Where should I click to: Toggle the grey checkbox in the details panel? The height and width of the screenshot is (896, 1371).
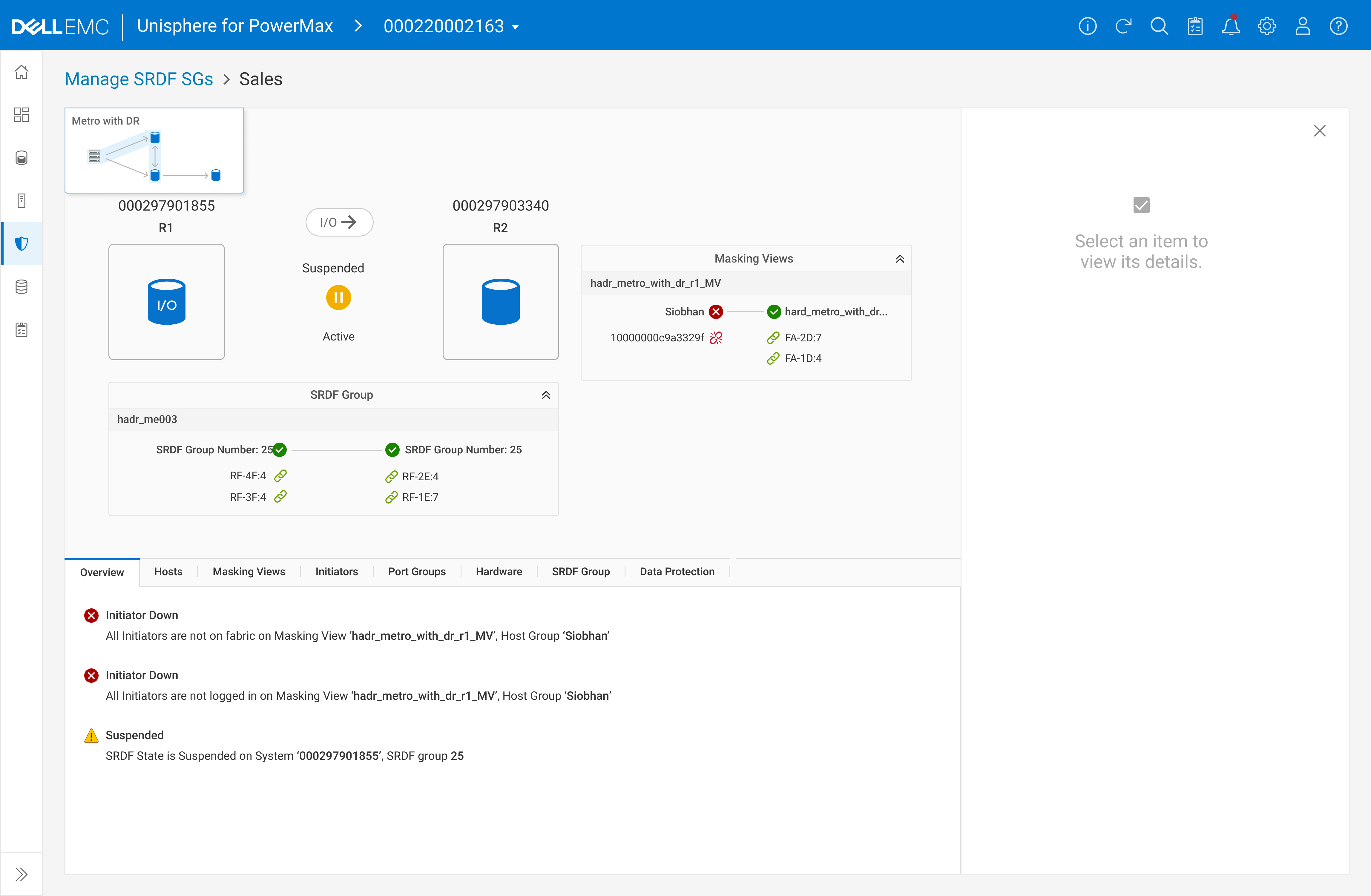[1141, 205]
